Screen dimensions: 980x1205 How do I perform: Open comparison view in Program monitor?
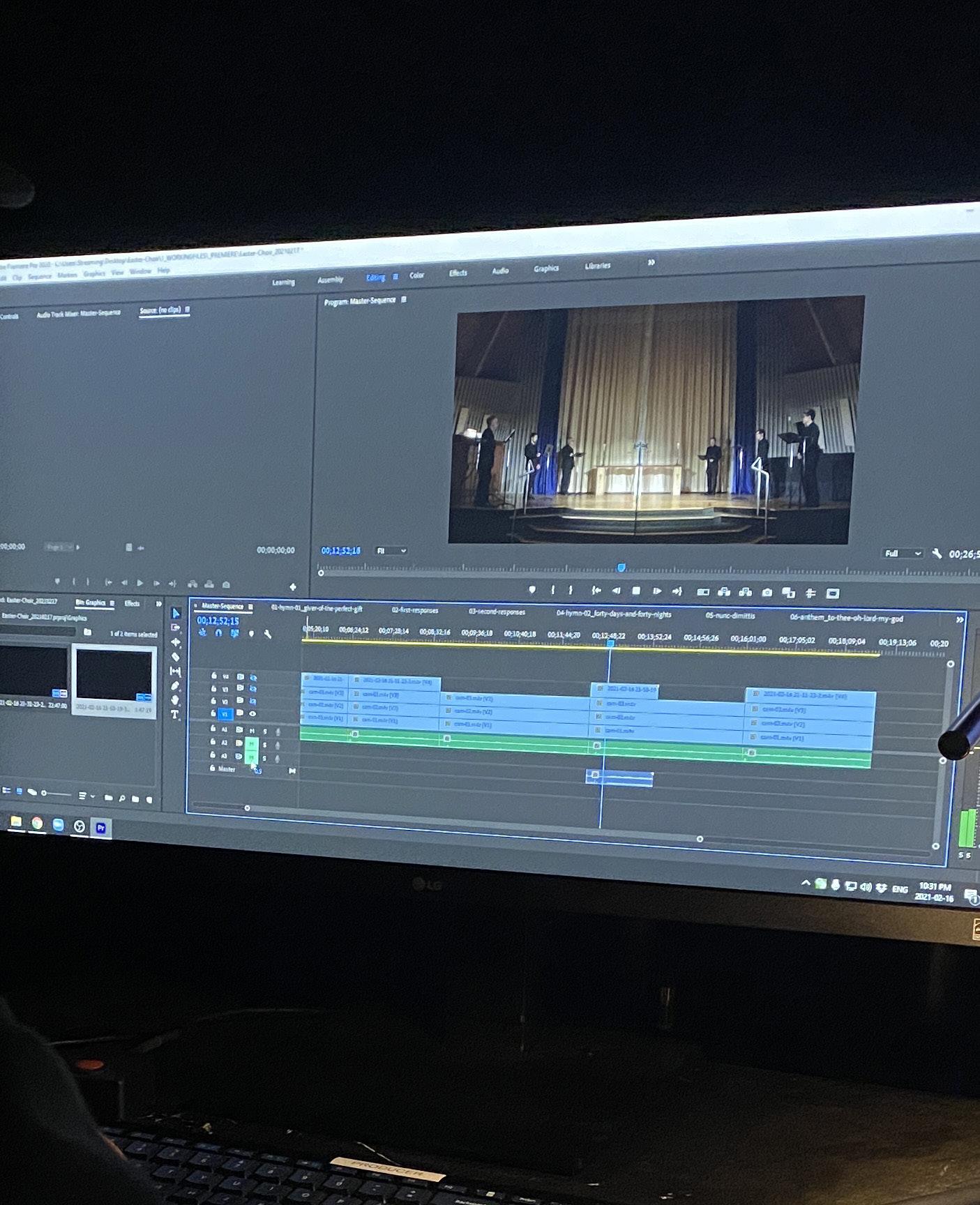click(789, 593)
